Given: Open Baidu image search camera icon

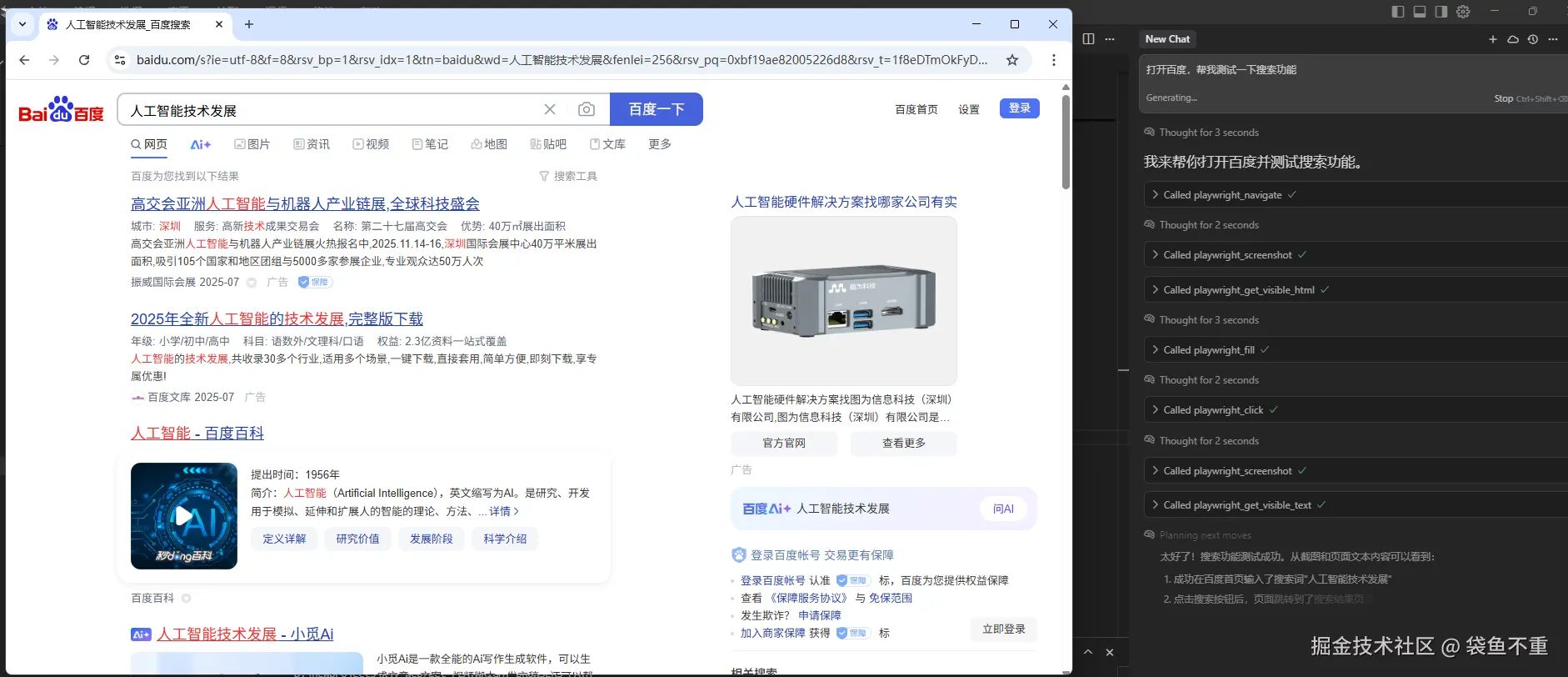Looking at the screenshot, I should 587,109.
